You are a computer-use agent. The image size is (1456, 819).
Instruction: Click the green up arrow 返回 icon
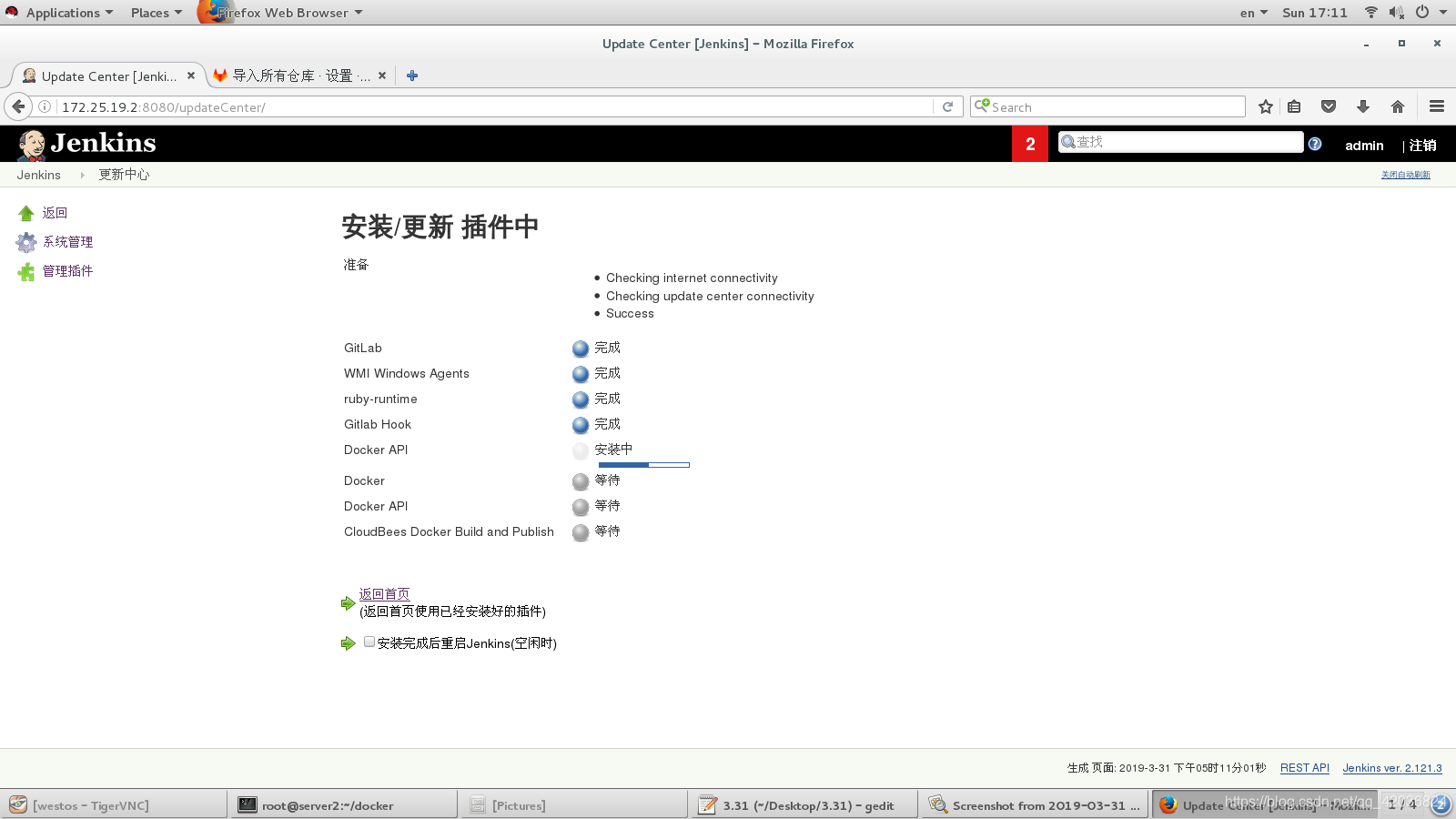click(25, 213)
